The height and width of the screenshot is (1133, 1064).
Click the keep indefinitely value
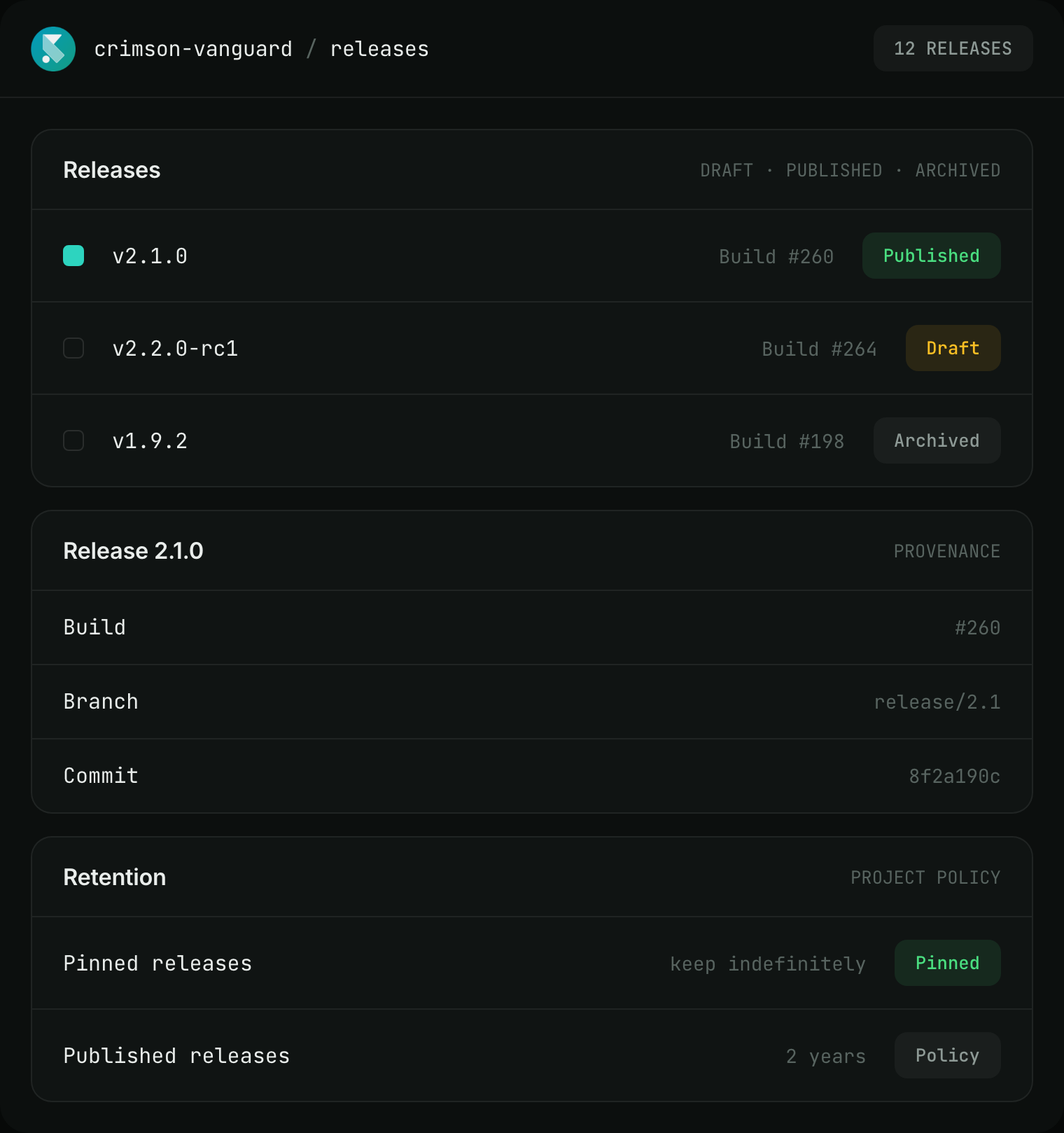[768, 964]
